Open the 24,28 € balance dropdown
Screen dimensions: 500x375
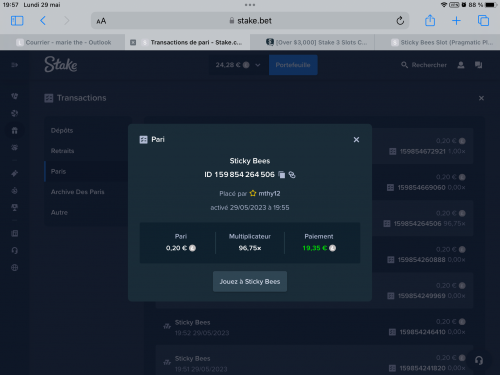click(x=238, y=65)
